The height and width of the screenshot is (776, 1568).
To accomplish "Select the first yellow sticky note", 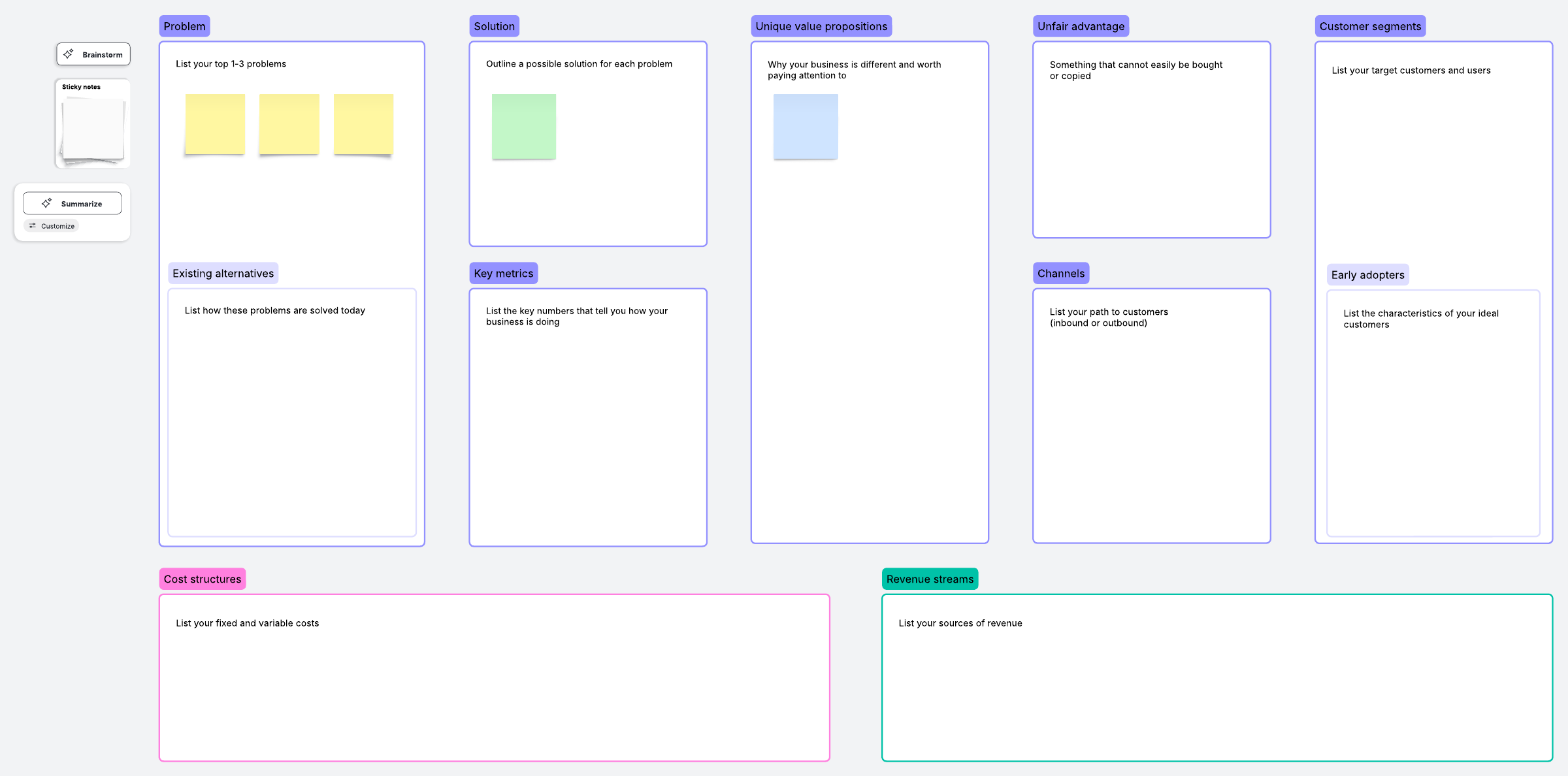I will [x=215, y=124].
